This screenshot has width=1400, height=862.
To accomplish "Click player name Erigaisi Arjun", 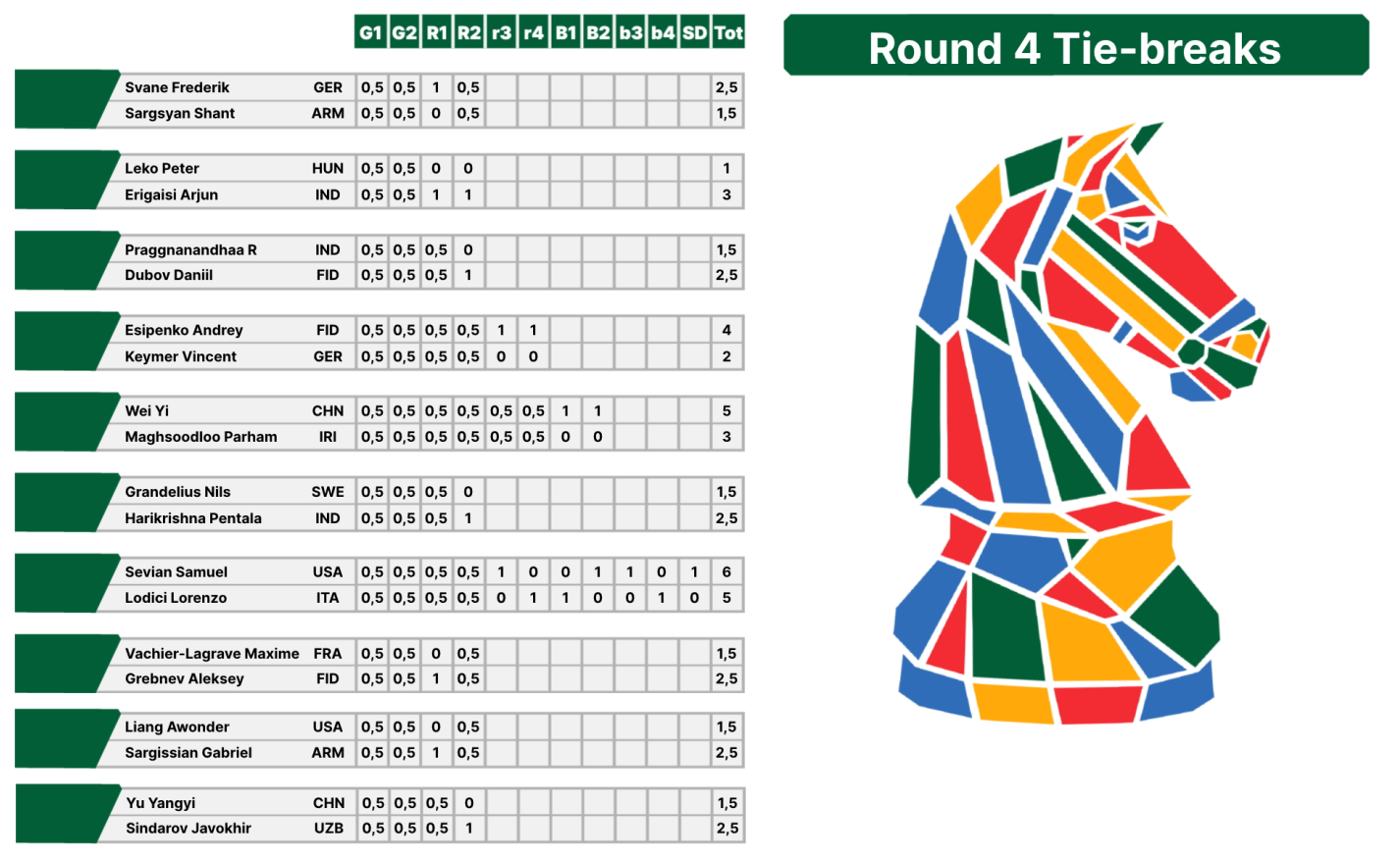I will click(x=171, y=194).
